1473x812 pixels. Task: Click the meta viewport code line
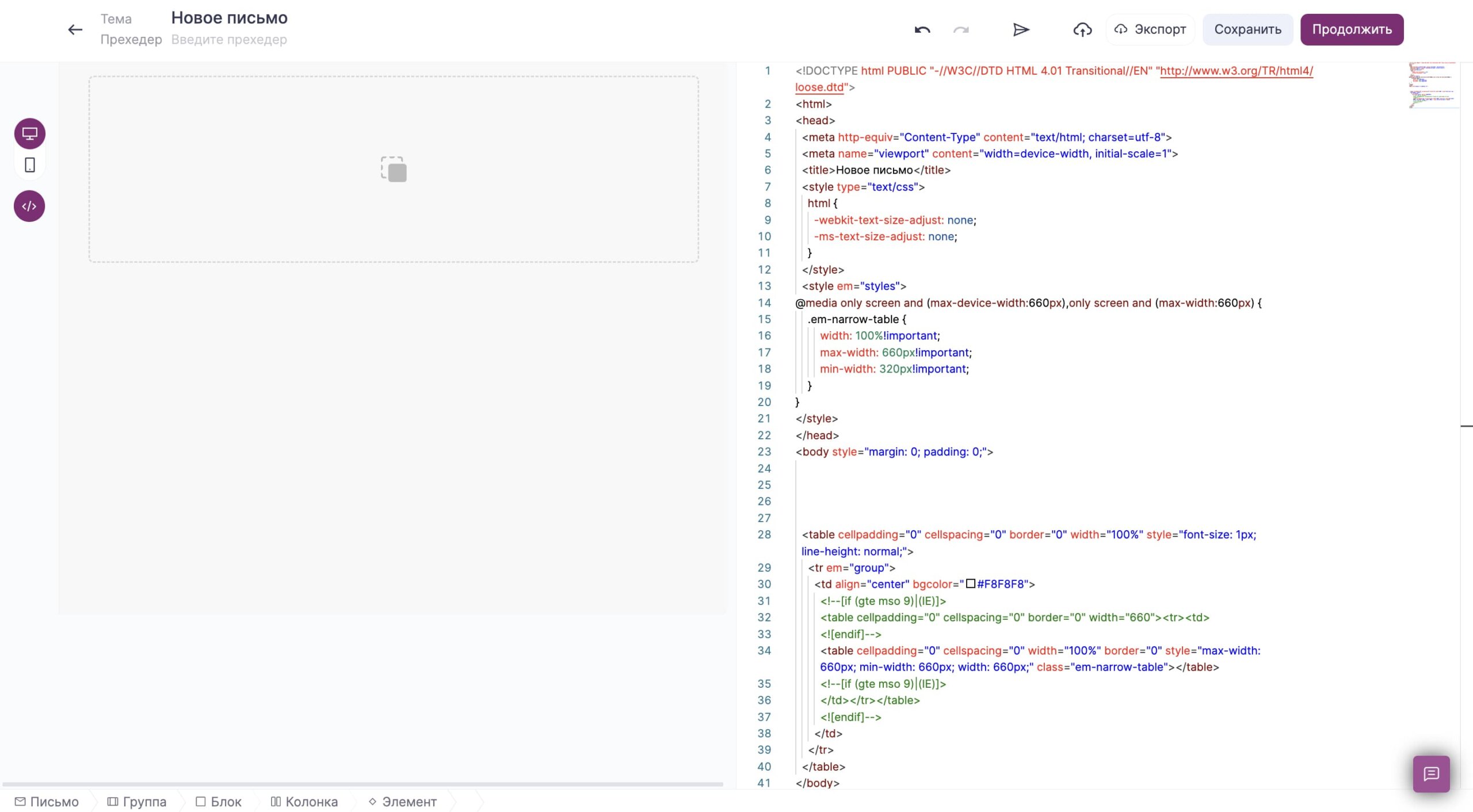click(990, 154)
